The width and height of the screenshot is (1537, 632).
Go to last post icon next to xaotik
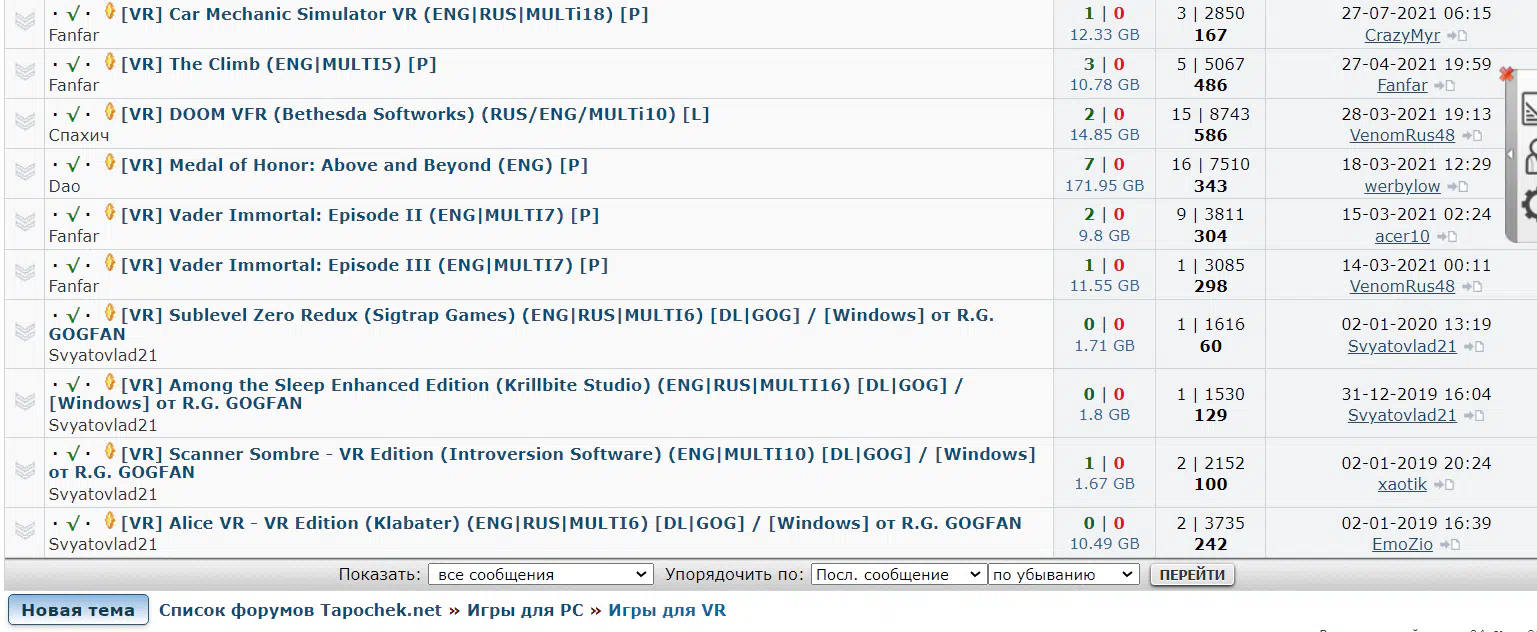pos(1443,485)
